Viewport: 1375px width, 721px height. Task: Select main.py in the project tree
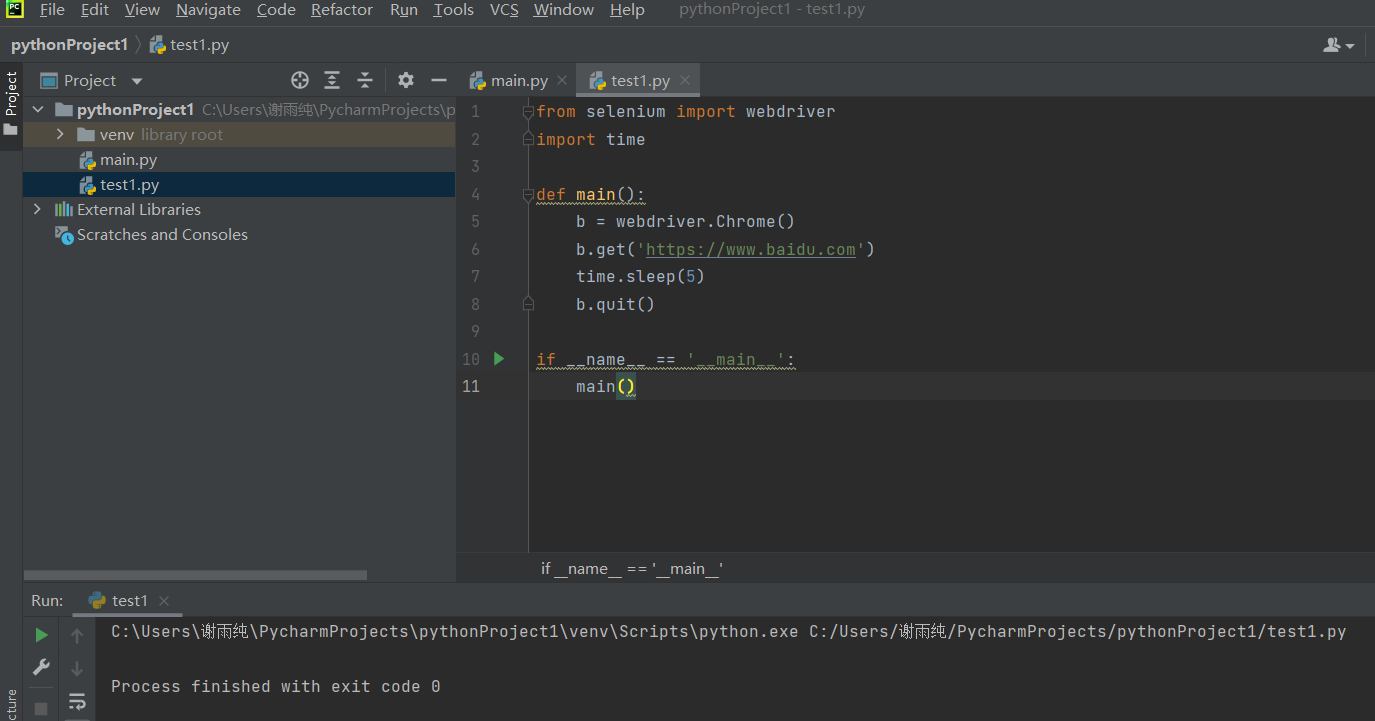(239, 159)
